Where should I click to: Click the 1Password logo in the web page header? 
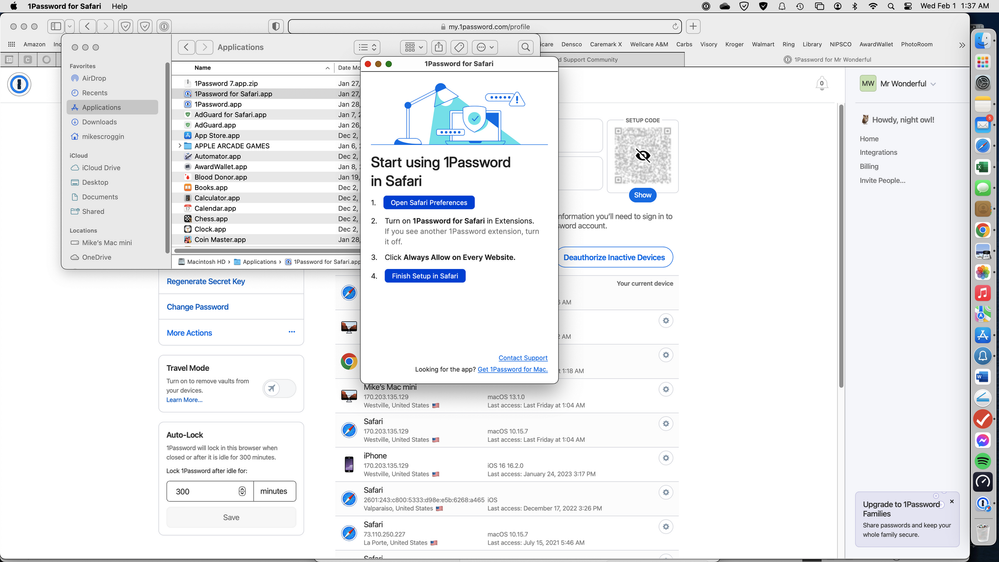coord(20,85)
